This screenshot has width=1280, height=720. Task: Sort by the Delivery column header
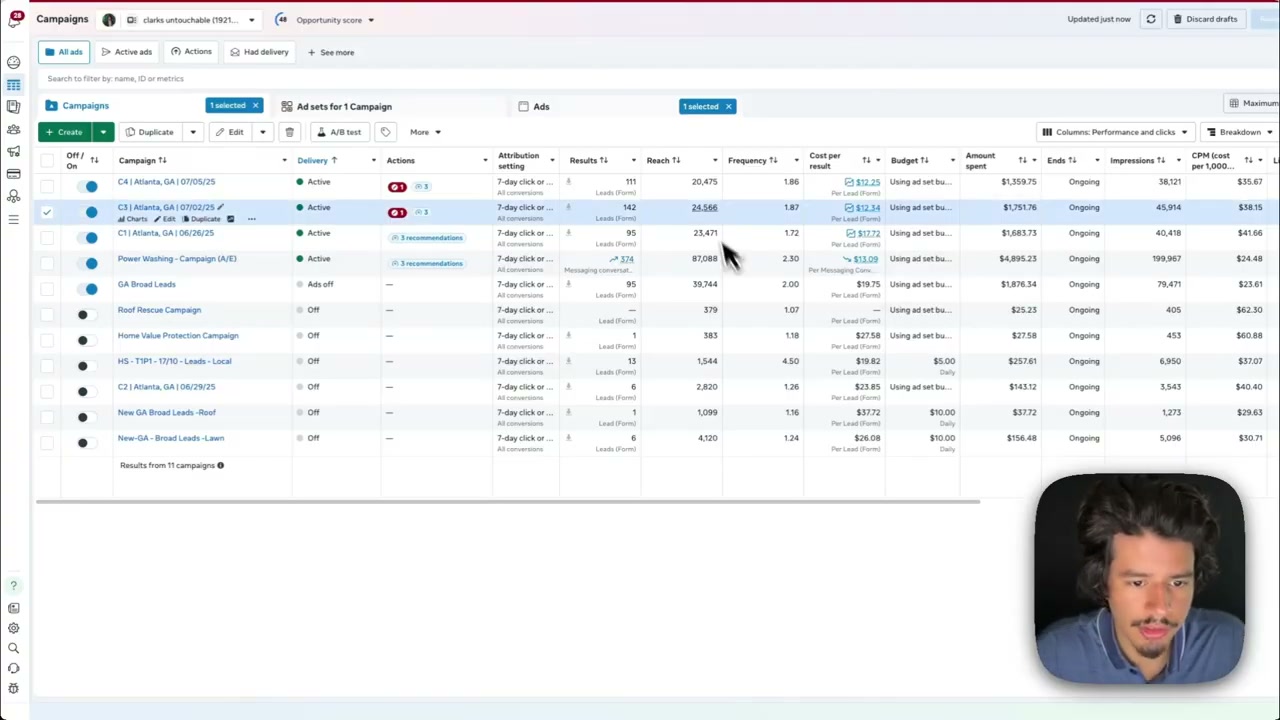click(x=313, y=160)
